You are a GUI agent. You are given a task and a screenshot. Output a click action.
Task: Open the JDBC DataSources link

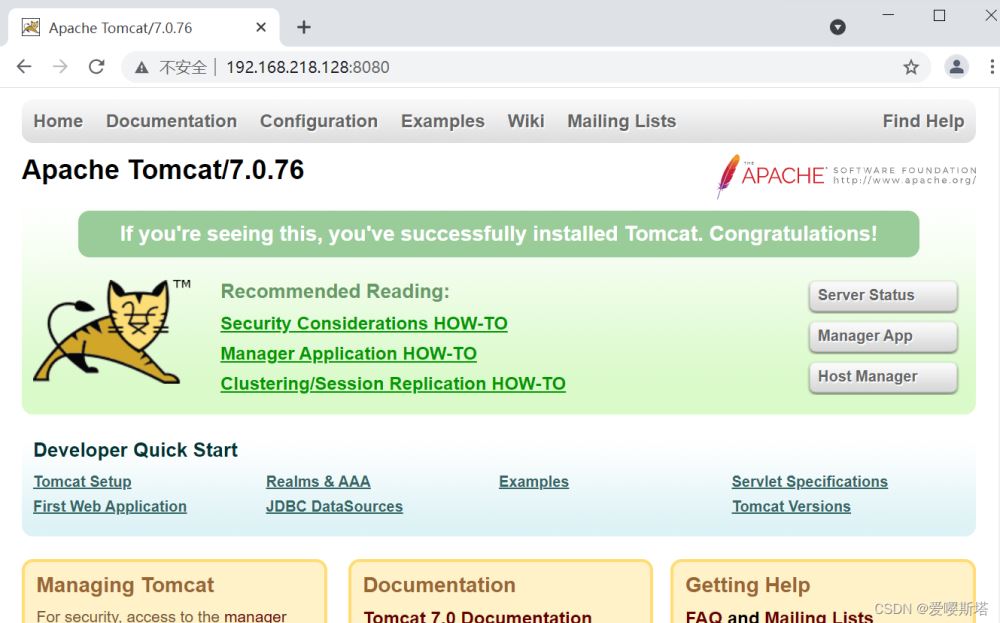334,507
